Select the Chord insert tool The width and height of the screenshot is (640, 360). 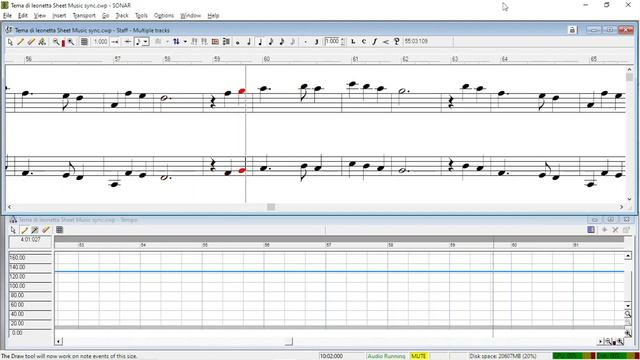tap(364, 42)
